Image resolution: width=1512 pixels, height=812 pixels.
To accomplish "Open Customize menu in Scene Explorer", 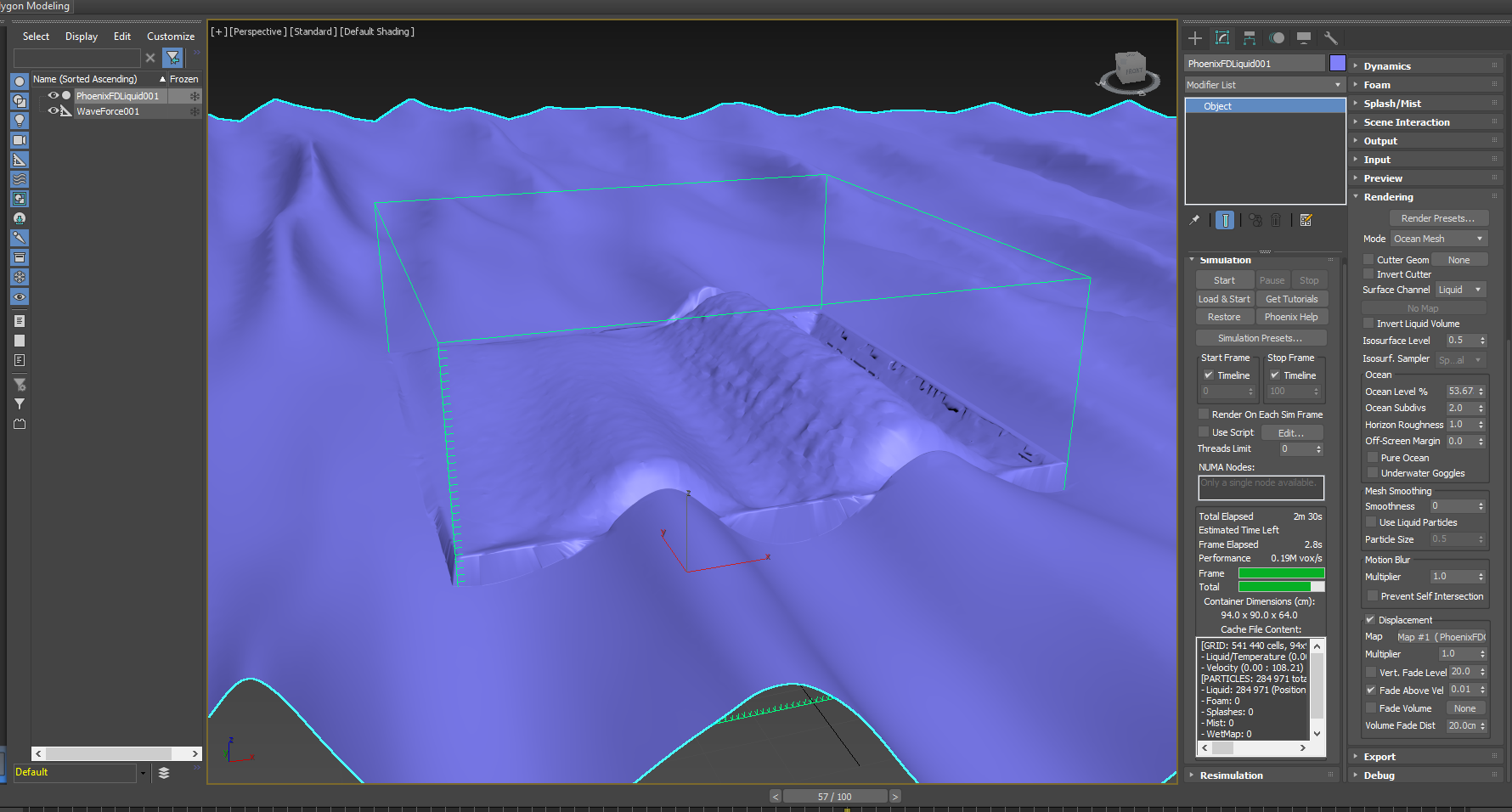I will [x=171, y=37].
